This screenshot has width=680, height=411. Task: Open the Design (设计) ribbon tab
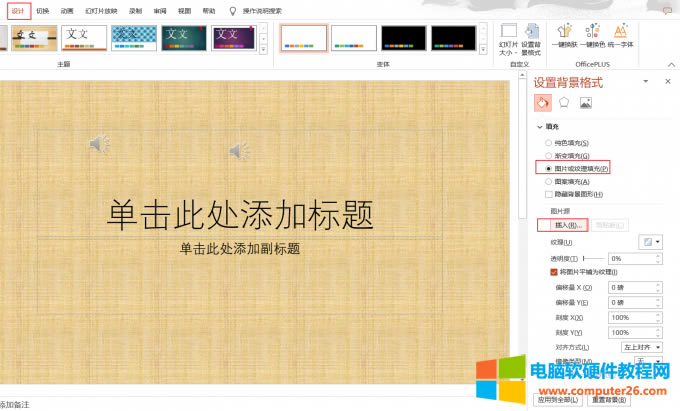coord(16,11)
